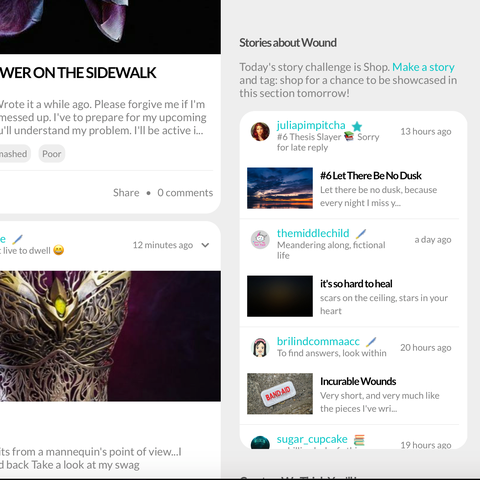This screenshot has width=480, height=480.
Task: Open brilindcommaacc's avatar picture
Action: coord(260,347)
